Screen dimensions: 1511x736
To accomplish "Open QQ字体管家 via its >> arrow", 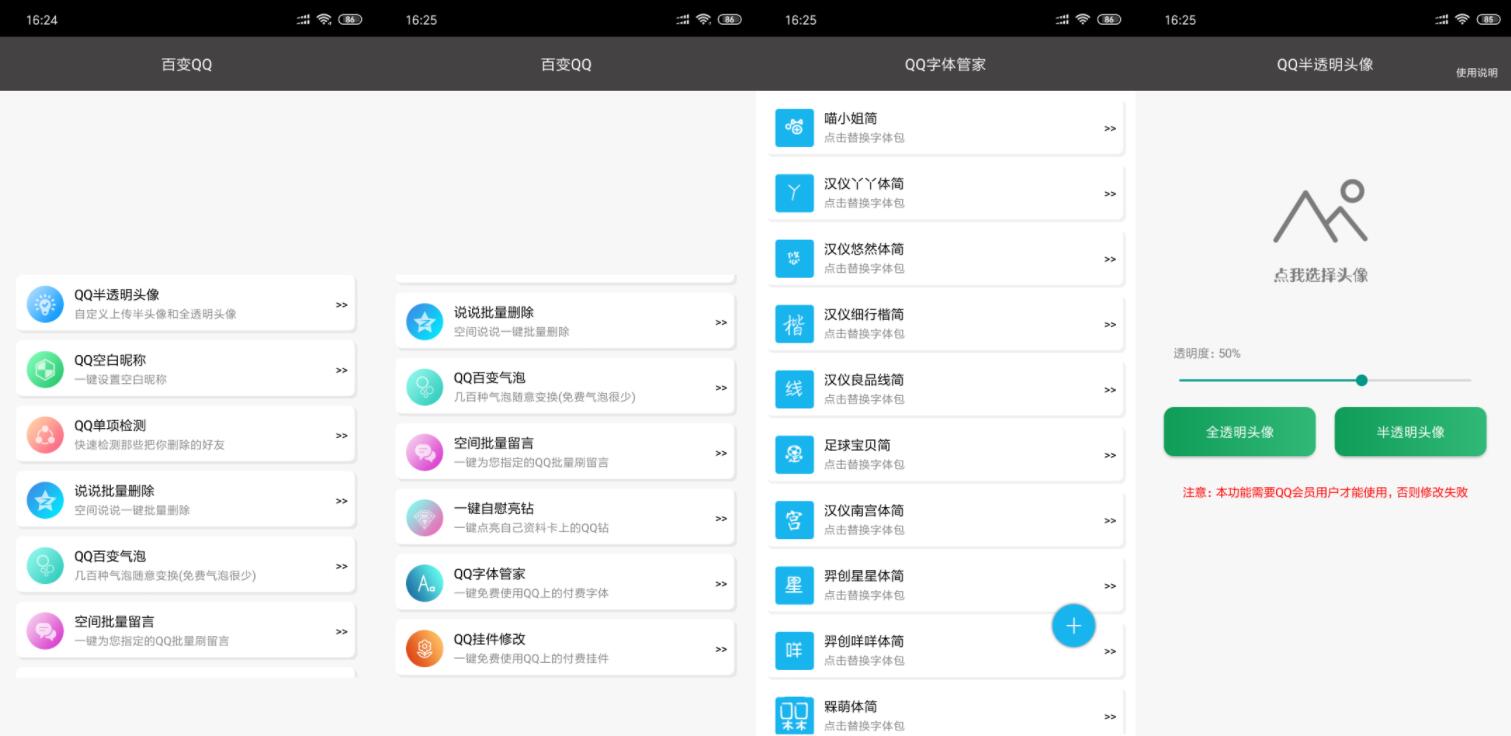I will click(x=721, y=584).
